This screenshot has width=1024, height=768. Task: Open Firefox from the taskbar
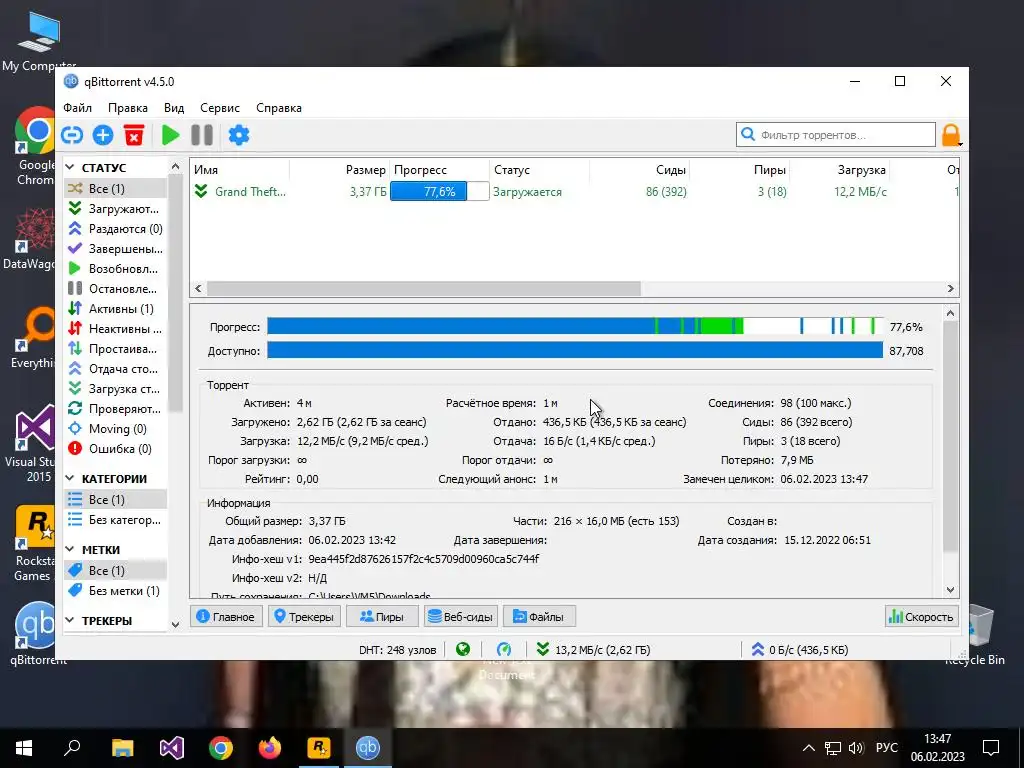270,748
